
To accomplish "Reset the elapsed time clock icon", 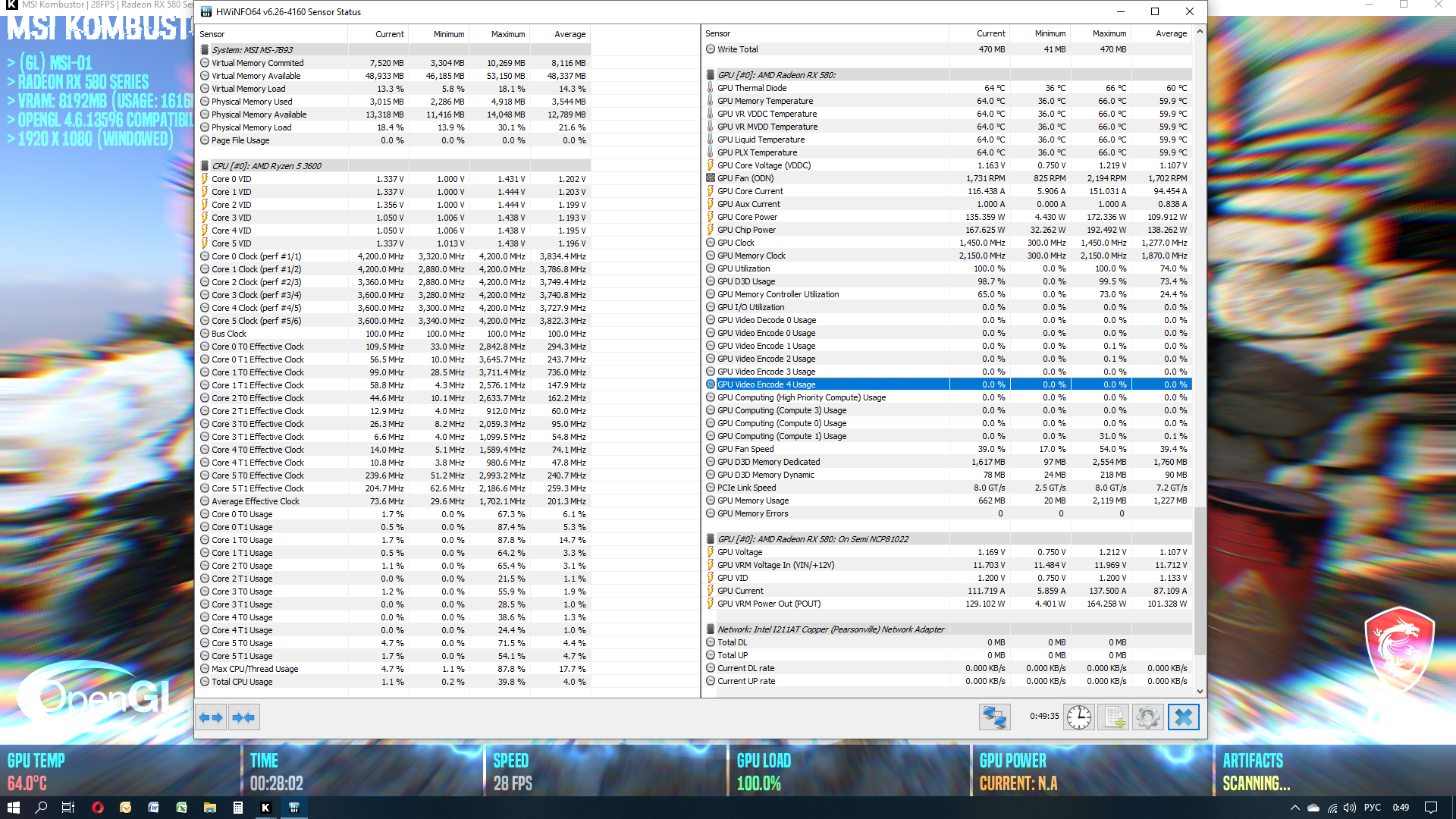I will [x=1078, y=717].
